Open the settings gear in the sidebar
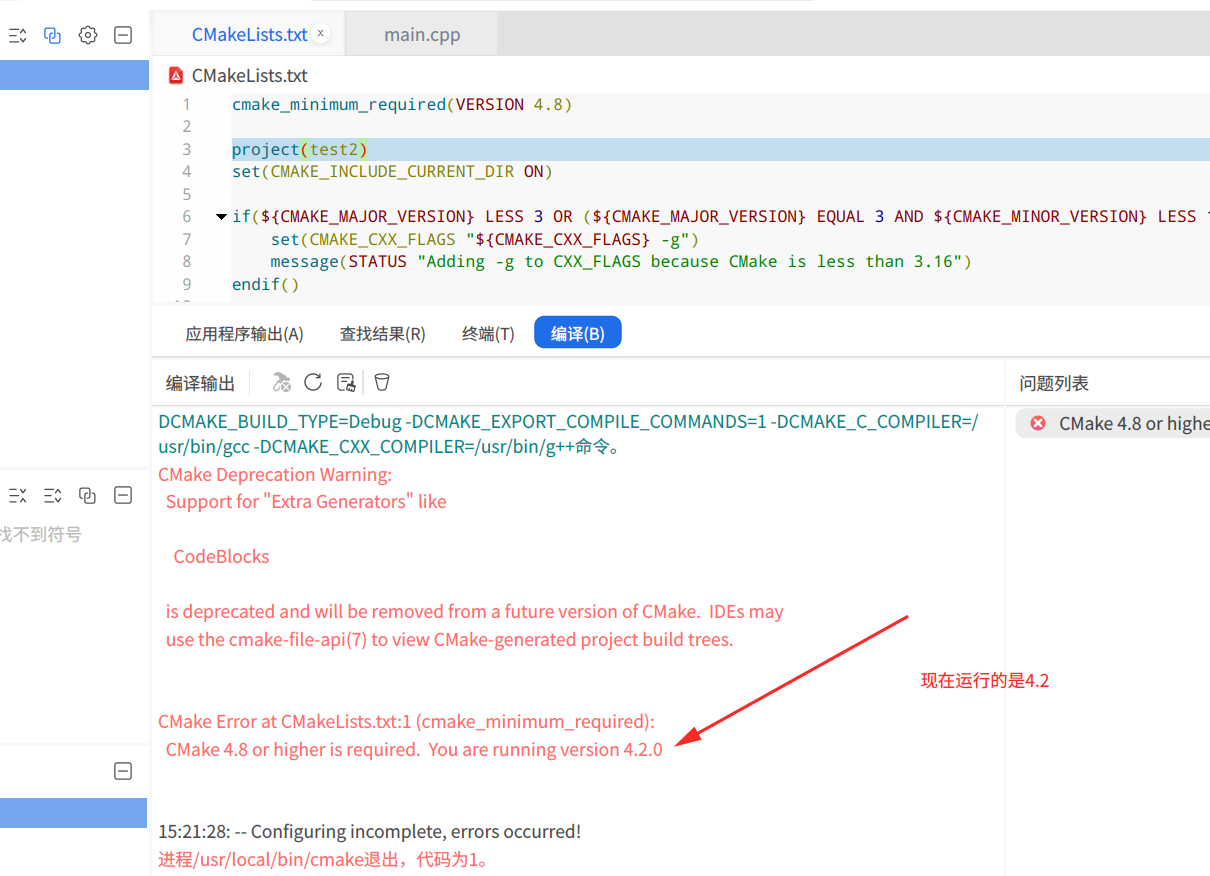This screenshot has width=1210, height=876. point(88,36)
